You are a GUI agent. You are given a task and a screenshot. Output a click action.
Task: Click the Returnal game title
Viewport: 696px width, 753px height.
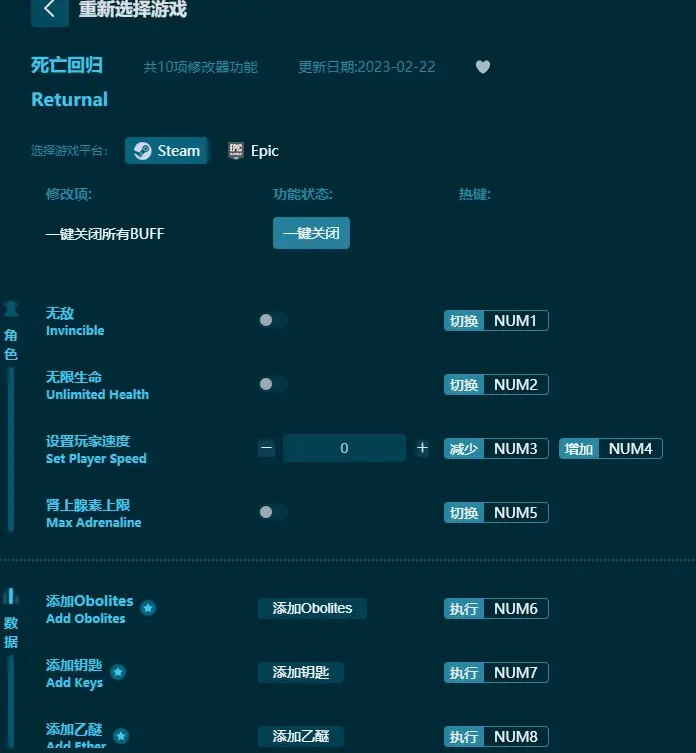tap(70, 99)
